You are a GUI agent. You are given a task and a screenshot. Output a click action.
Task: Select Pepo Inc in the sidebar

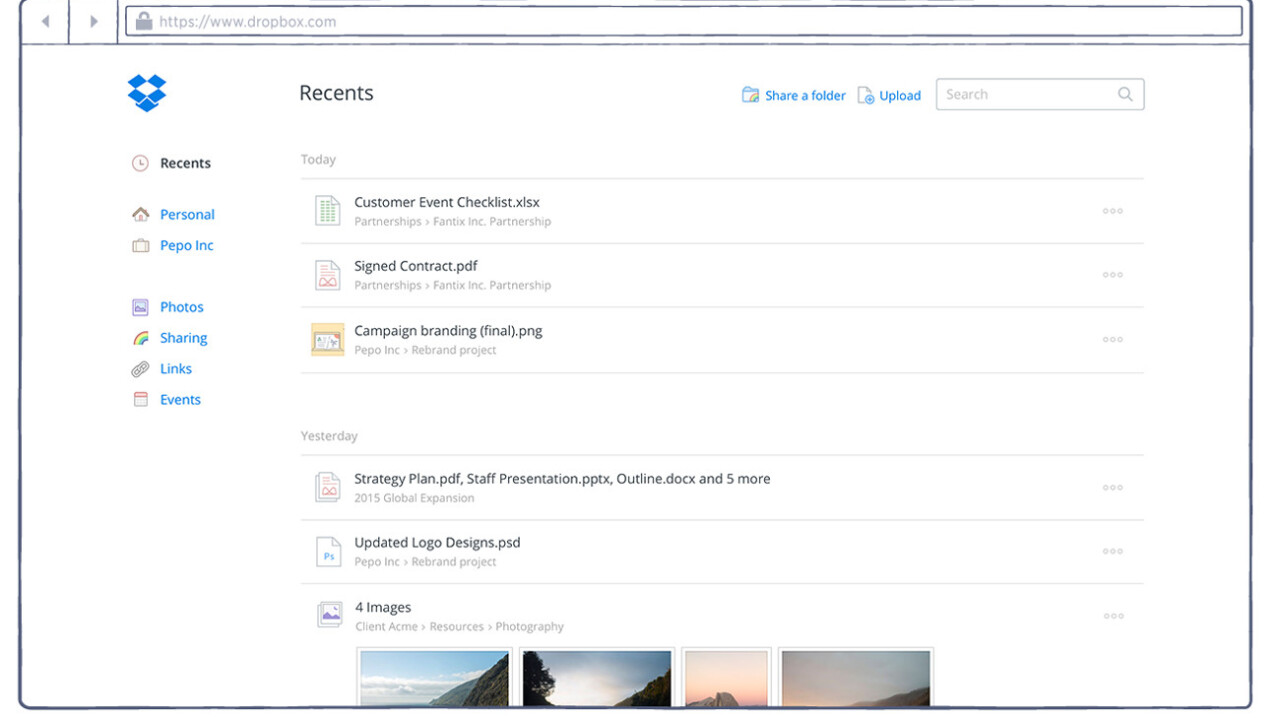click(x=186, y=245)
